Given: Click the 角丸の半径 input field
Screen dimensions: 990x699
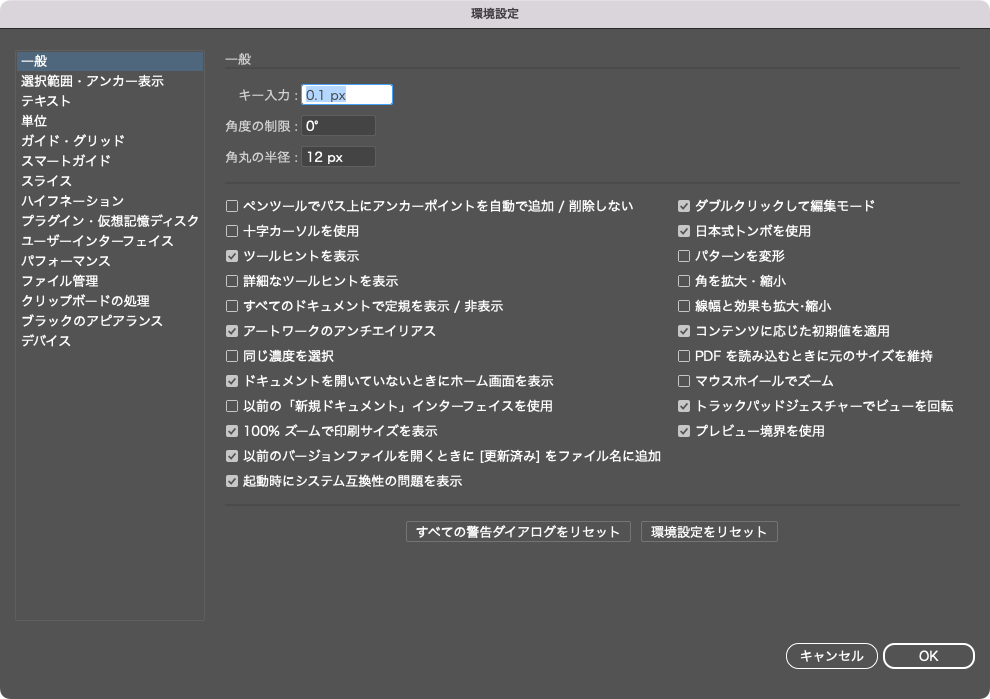Looking at the screenshot, I should tap(338, 157).
